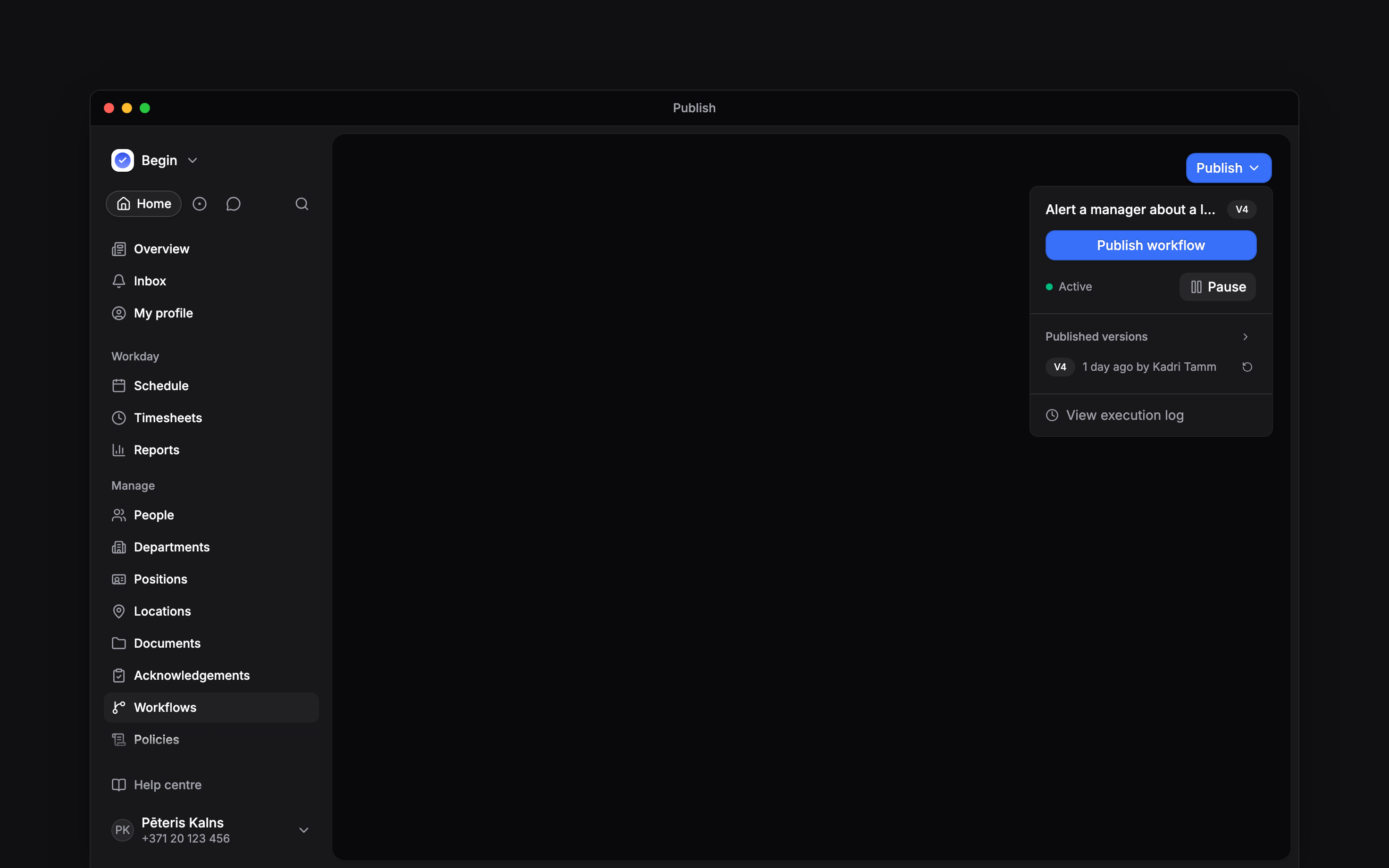
Task: Click the Home house icon
Action: click(124, 204)
